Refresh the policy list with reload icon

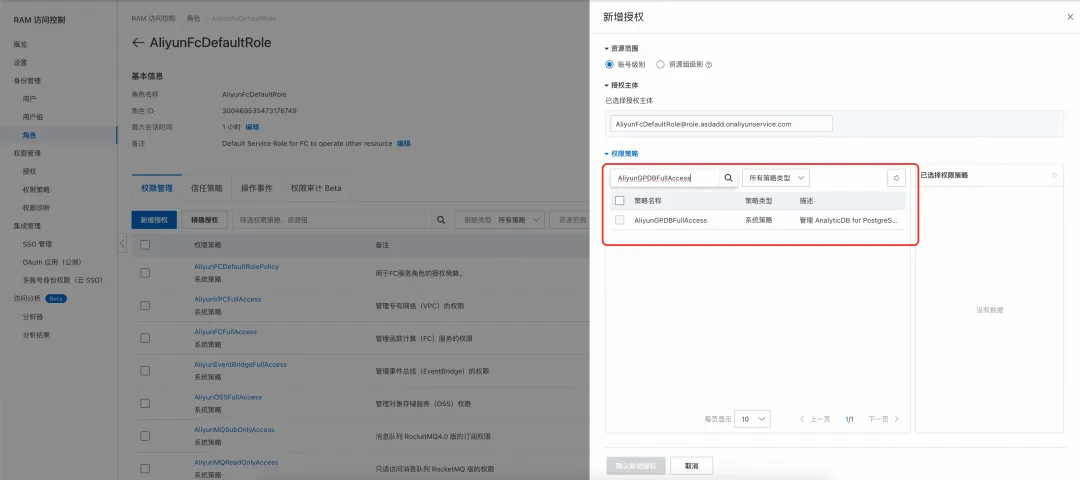[896, 178]
